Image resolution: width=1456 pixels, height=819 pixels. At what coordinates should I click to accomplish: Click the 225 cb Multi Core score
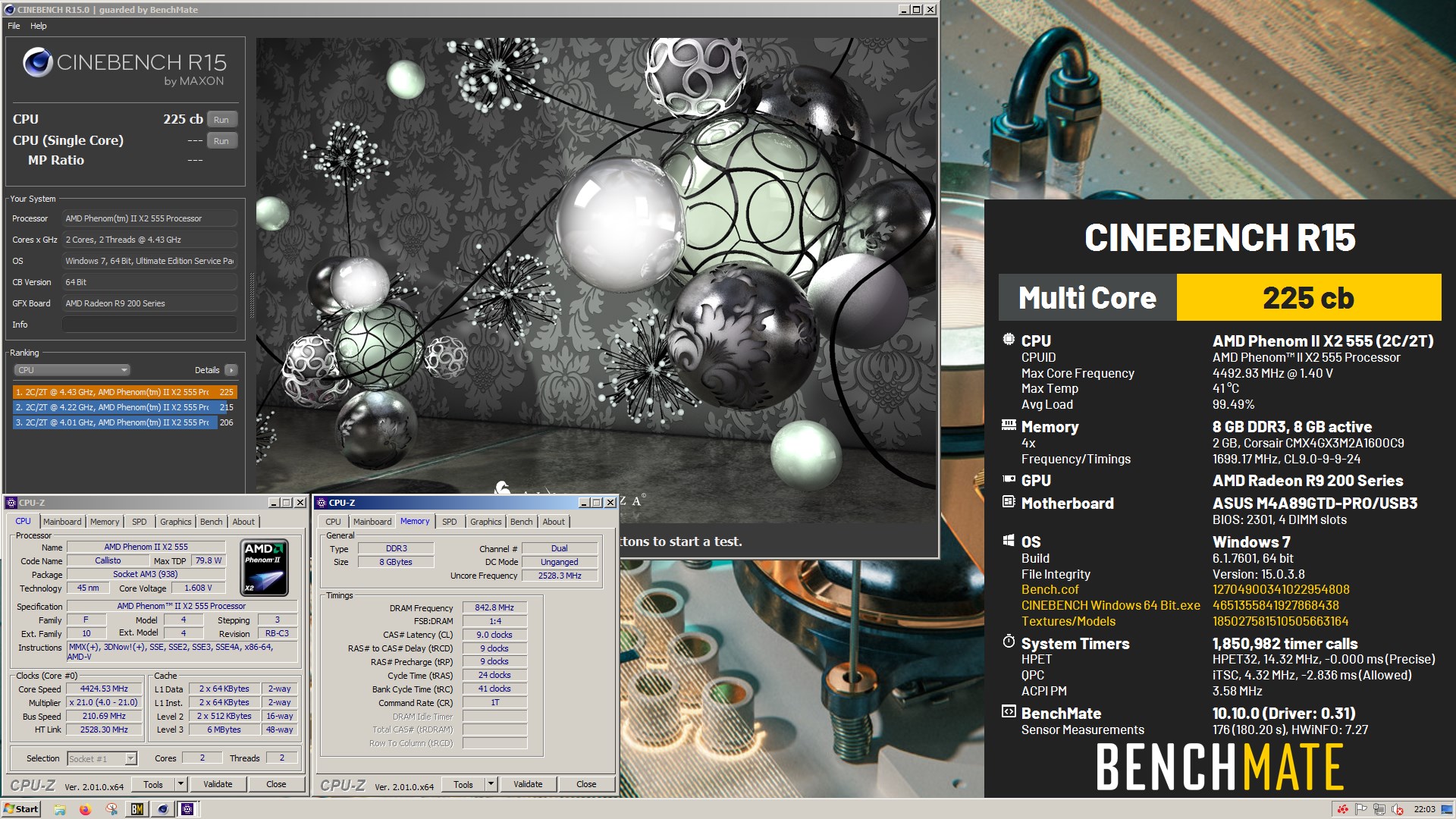(1308, 298)
